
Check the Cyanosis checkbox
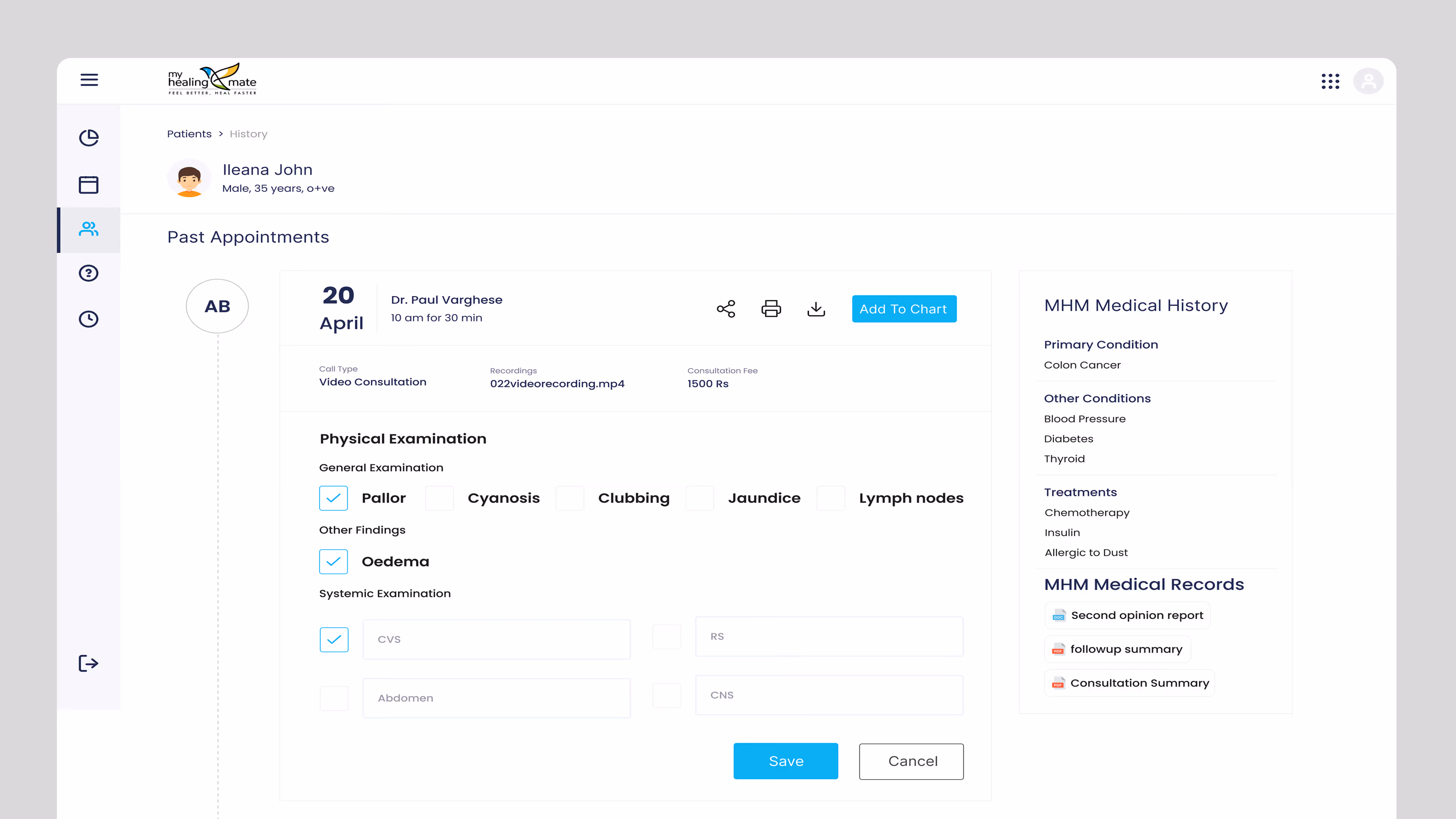pyautogui.click(x=439, y=498)
